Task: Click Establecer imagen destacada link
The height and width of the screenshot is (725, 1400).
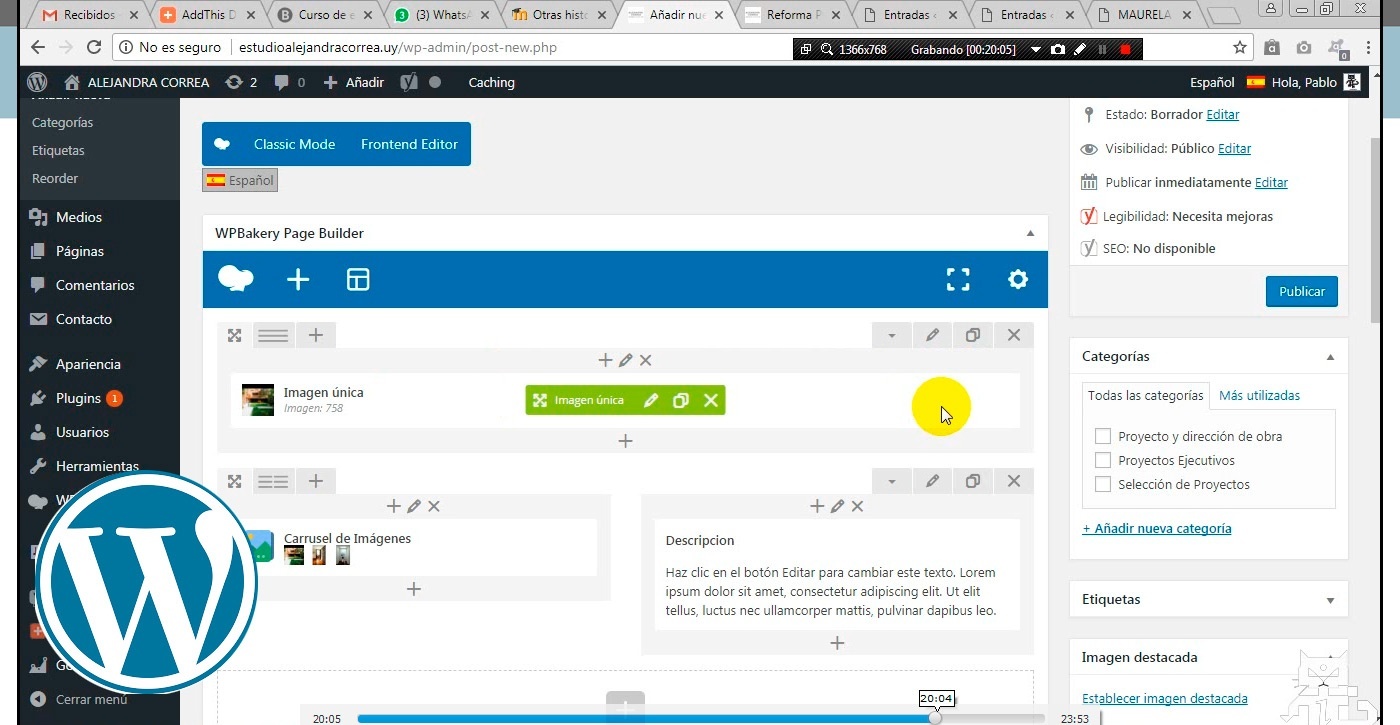Action: [x=1165, y=698]
